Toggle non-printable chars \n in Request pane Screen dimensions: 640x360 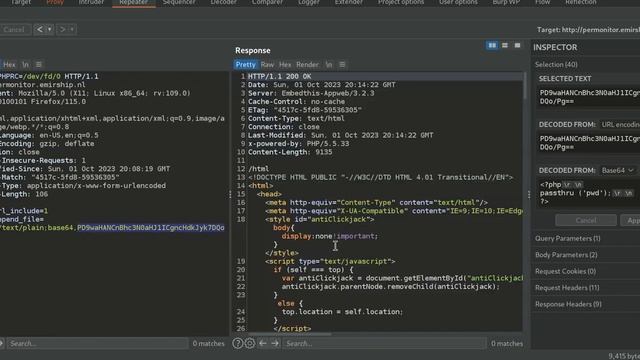[25, 64]
